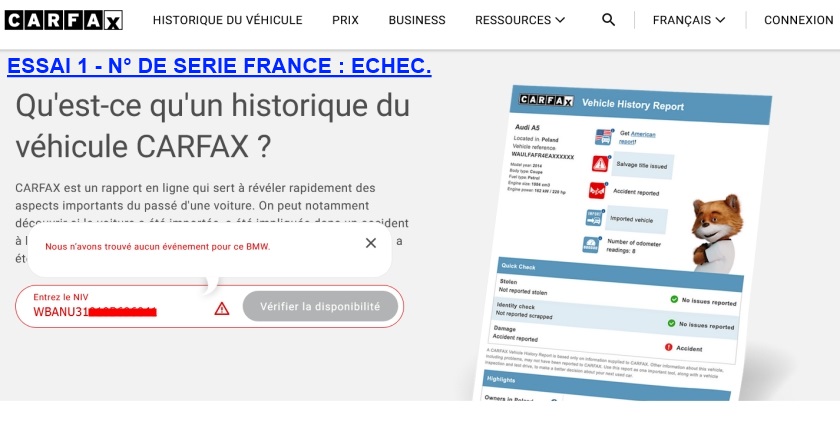840x425 pixels.
Task: Select the Business menu item
Action: [417, 20]
